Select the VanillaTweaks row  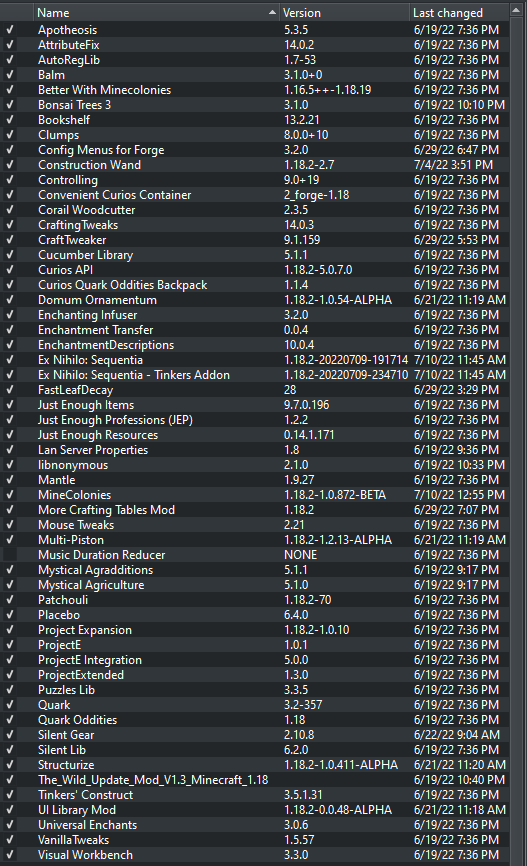click(x=254, y=839)
